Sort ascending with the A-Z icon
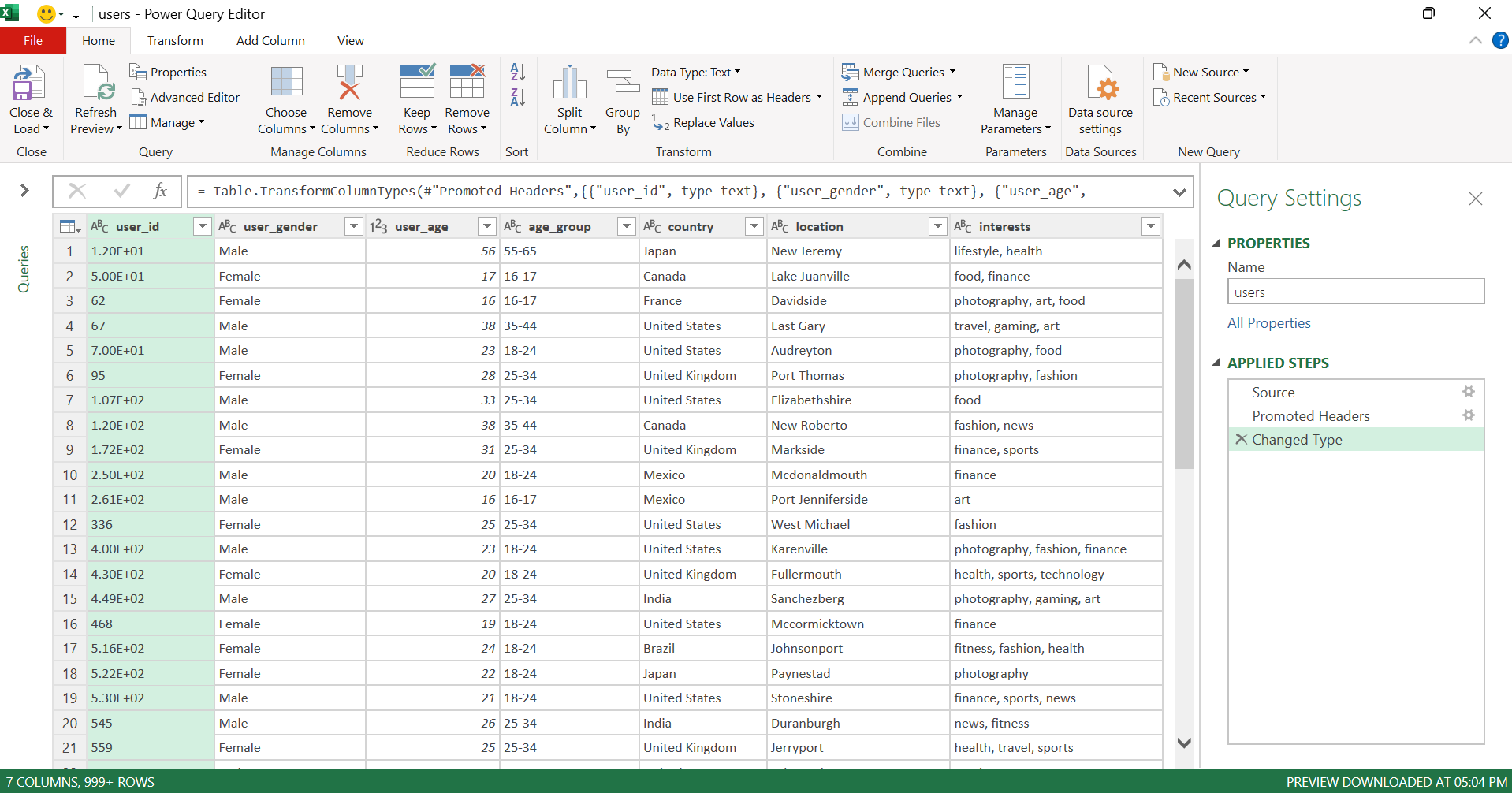Image resolution: width=1512 pixels, height=793 pixels. (518, 73)
